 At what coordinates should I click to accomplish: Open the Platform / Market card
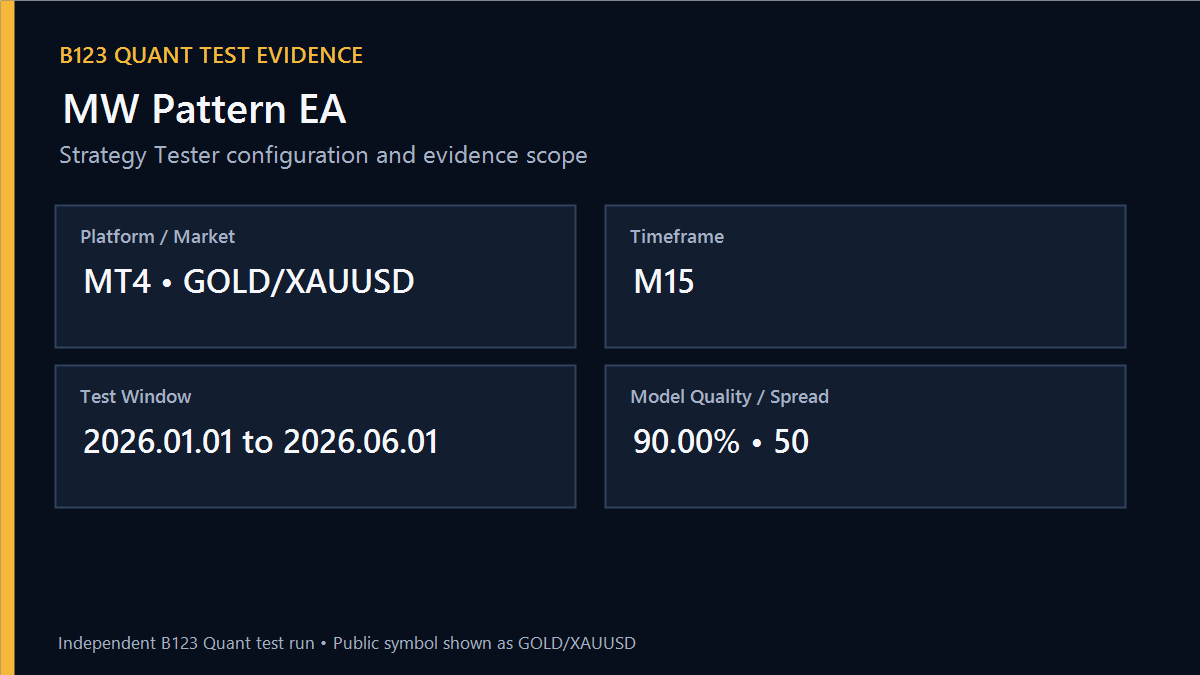point(315,276)
